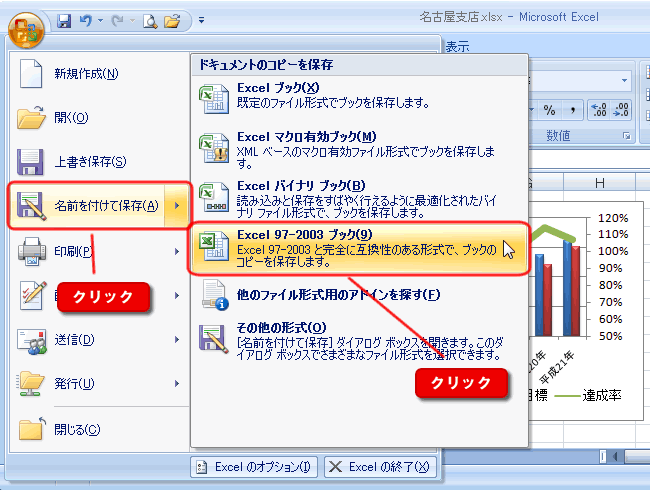Click the Excel の終了(X) button
This screenshot has height=490, width=650.
pos(381,467)
